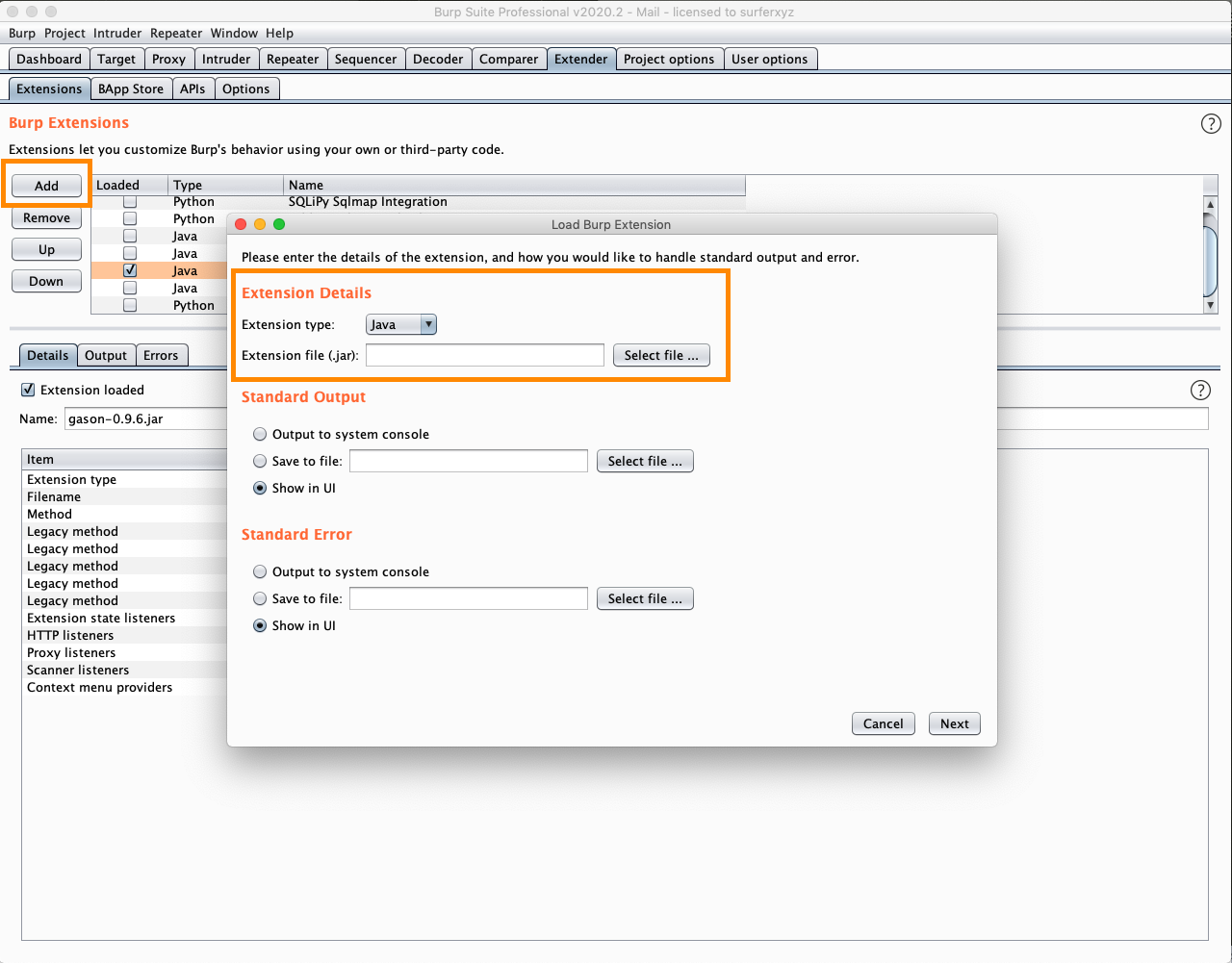Screen dimensions: 1232x963
Task: Move the extension Down
Action: (x=46, y=281)
